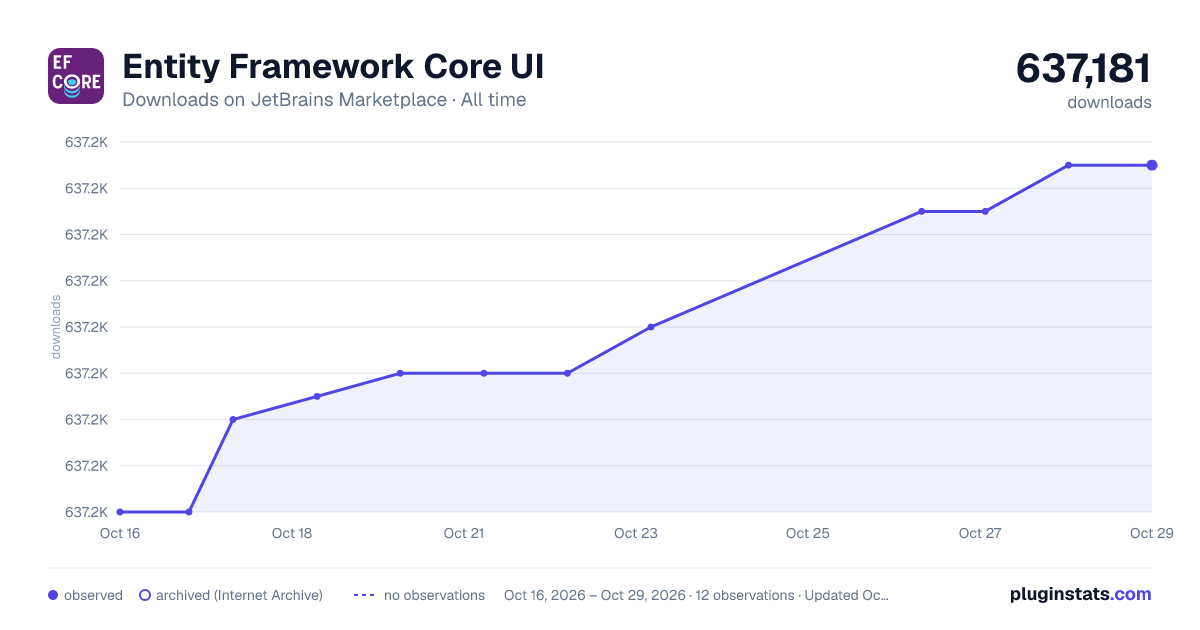Click the date range 12 observations text

696,595
